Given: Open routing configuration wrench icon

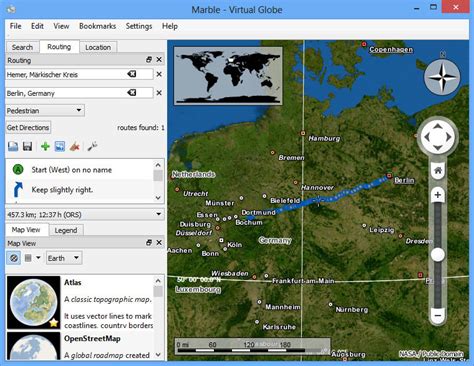Looking at the screenshot, I should tap(92, 146).
